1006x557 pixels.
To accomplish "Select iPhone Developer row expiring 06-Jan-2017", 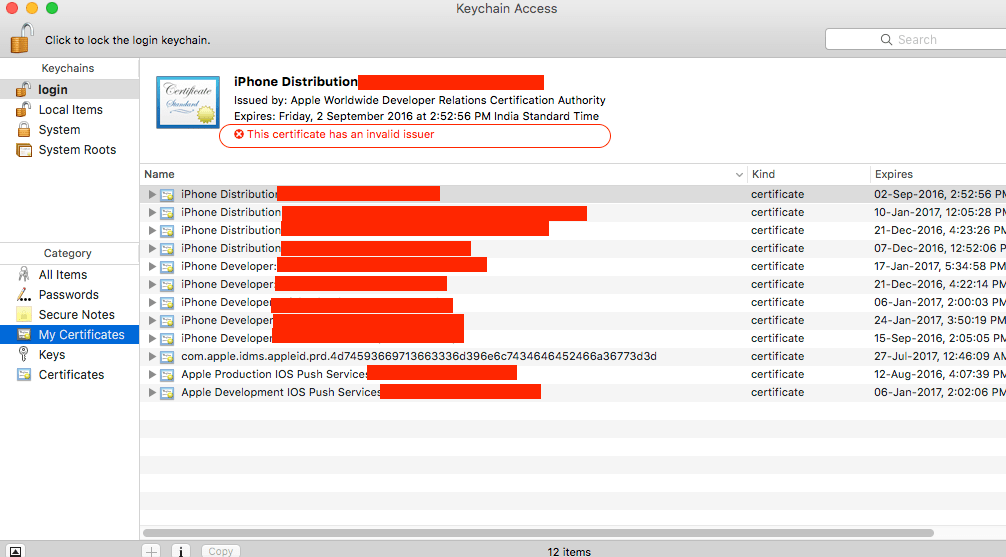I will pyautogui.click(x=573, y=302).
